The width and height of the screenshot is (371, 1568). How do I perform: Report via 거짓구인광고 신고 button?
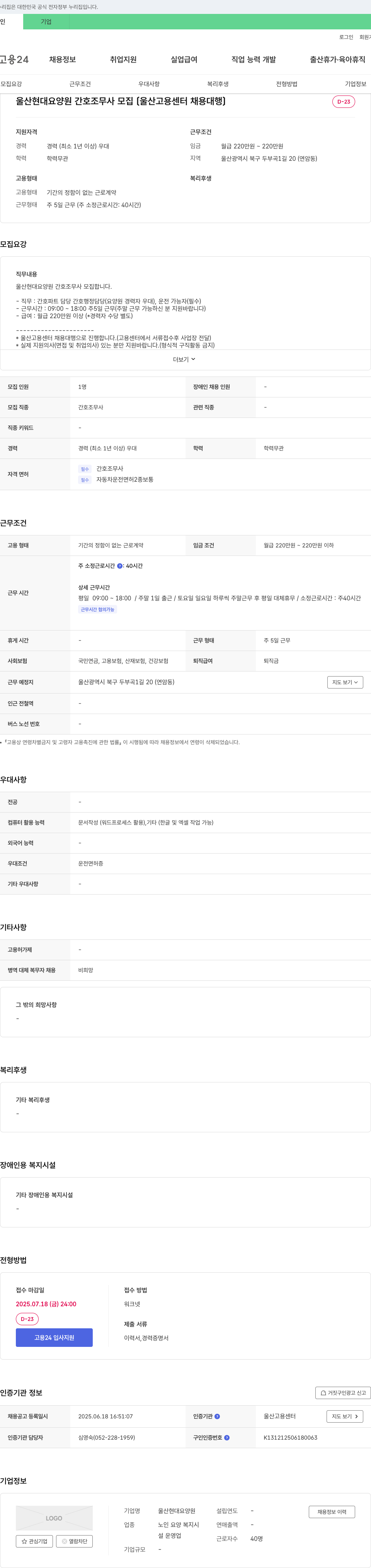343,1393
